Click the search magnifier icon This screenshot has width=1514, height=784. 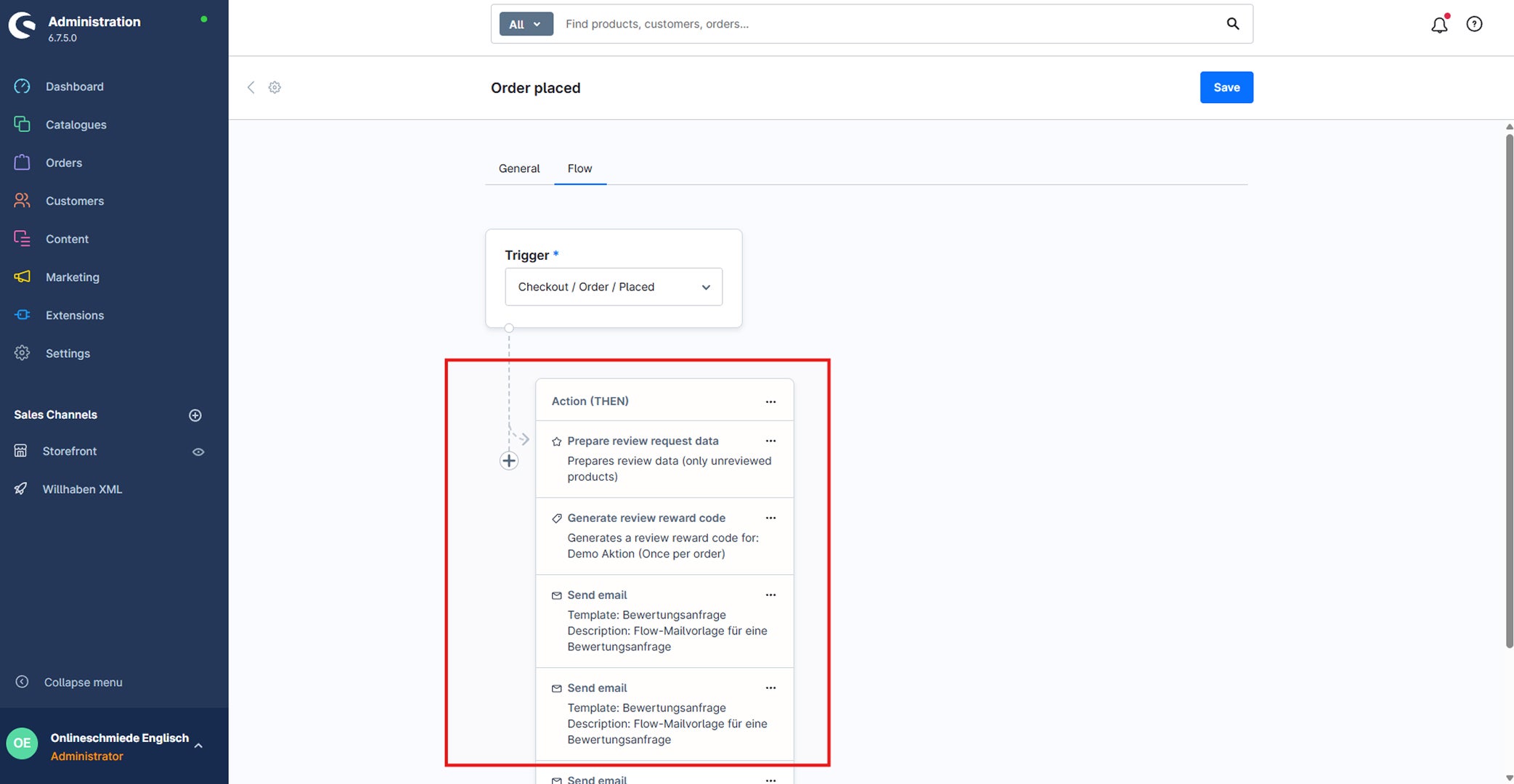(1233, 24)
